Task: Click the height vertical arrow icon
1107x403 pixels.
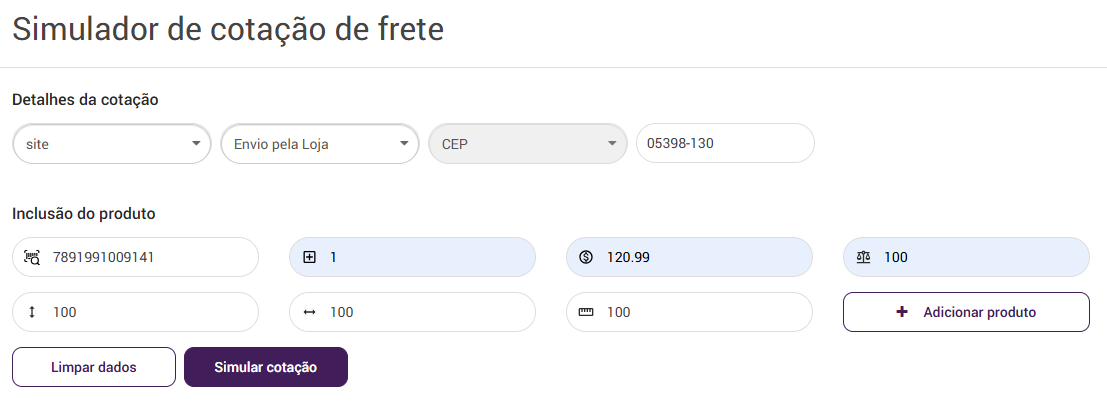Action: pos(31,312)
